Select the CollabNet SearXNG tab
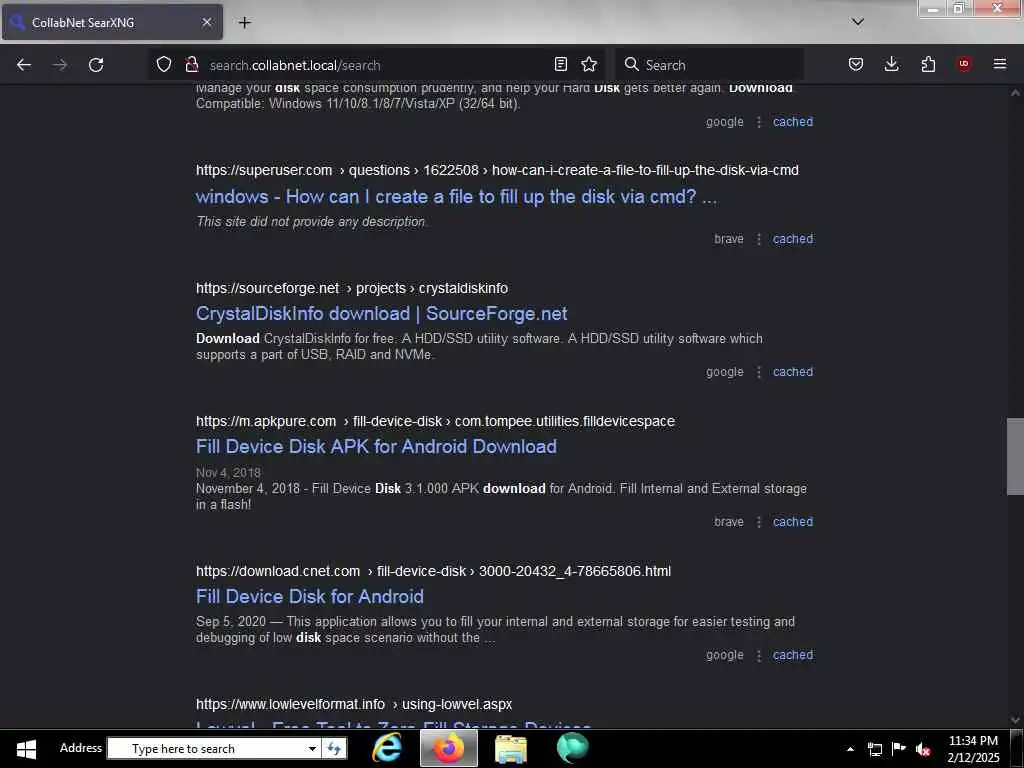This screenshot has width=1024, height=768. coord(112,22)
